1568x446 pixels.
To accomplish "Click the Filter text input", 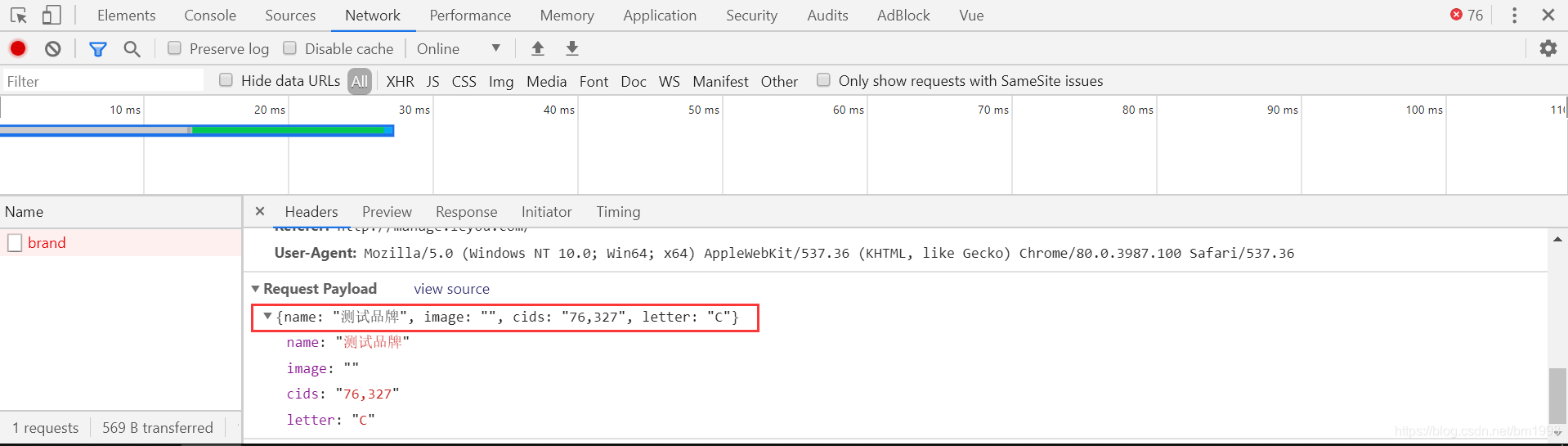I will pos(102,81).
